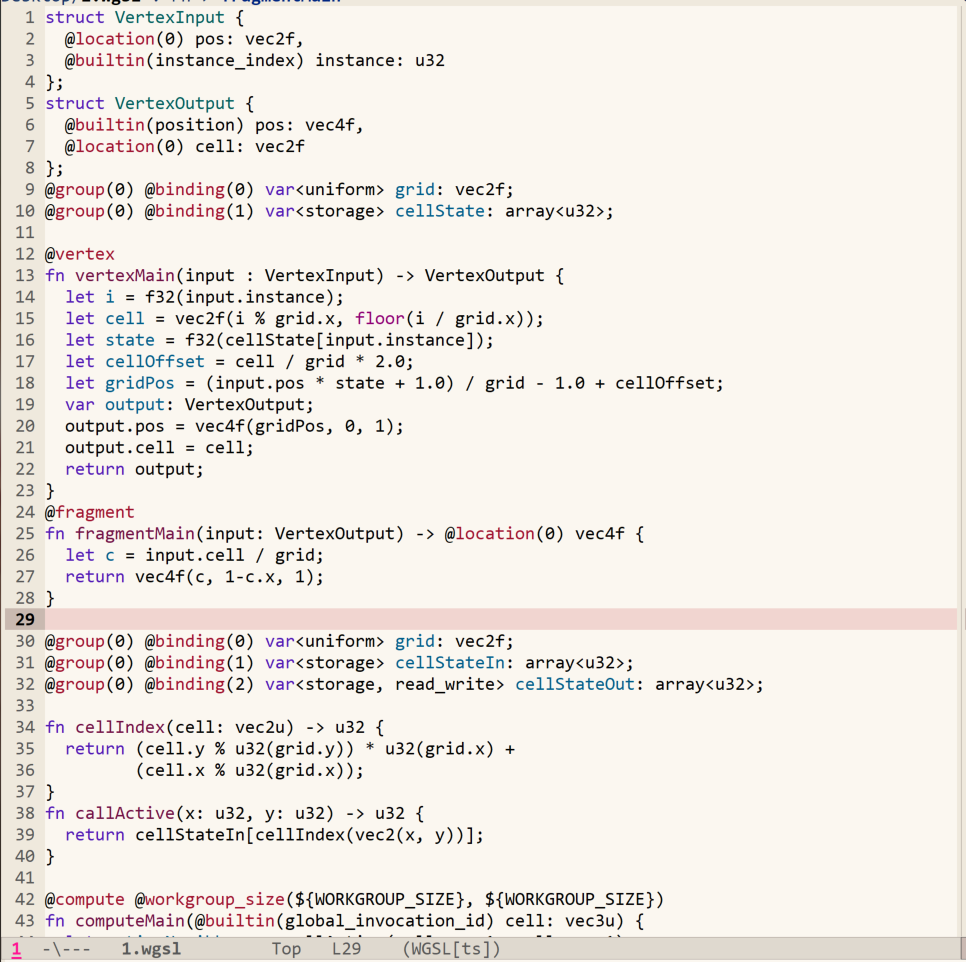Screen dimensions: 966x962
Task: Click function name 'cellIndex' on line 34
Action: coord(120,727)
